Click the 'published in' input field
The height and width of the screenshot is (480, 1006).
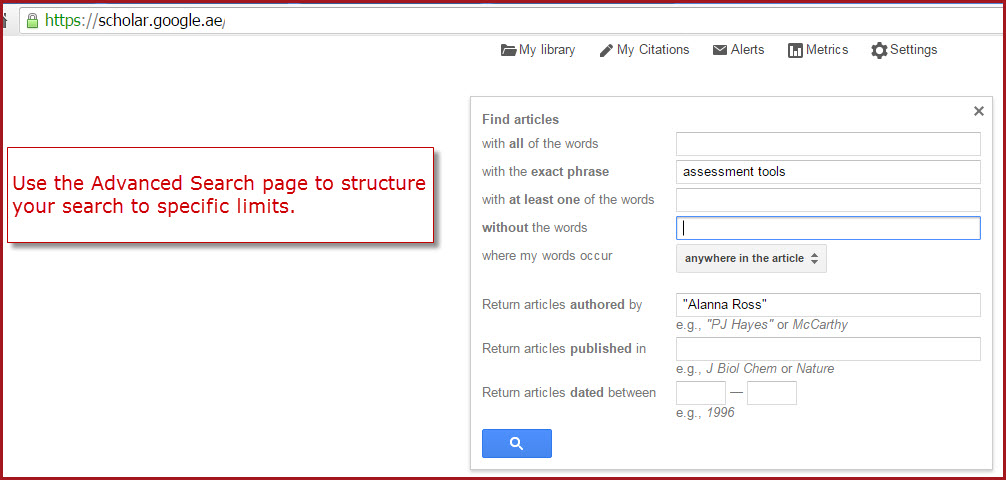point(828,349)
